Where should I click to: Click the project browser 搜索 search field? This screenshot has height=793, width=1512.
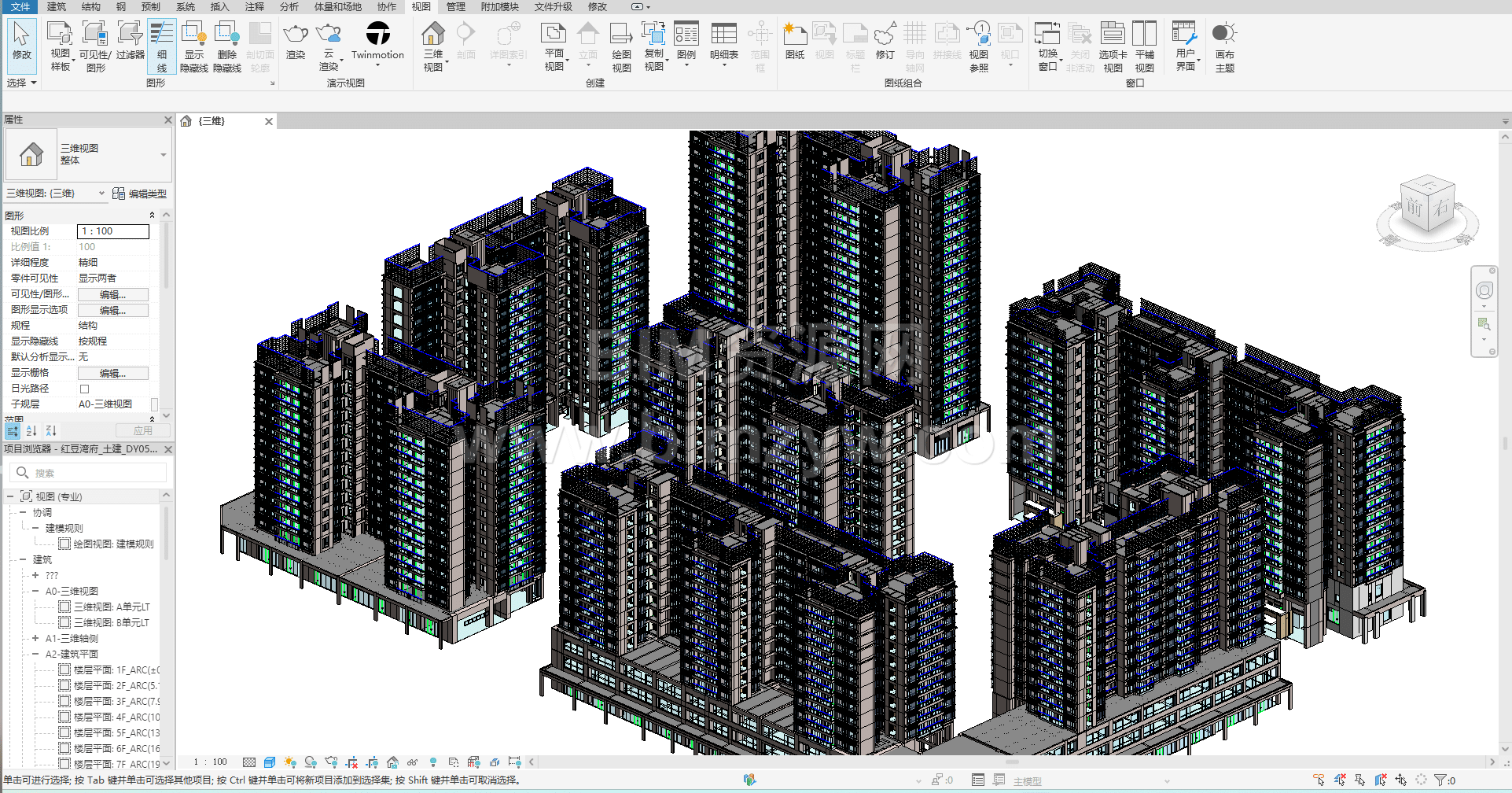[x=94, y=473]
